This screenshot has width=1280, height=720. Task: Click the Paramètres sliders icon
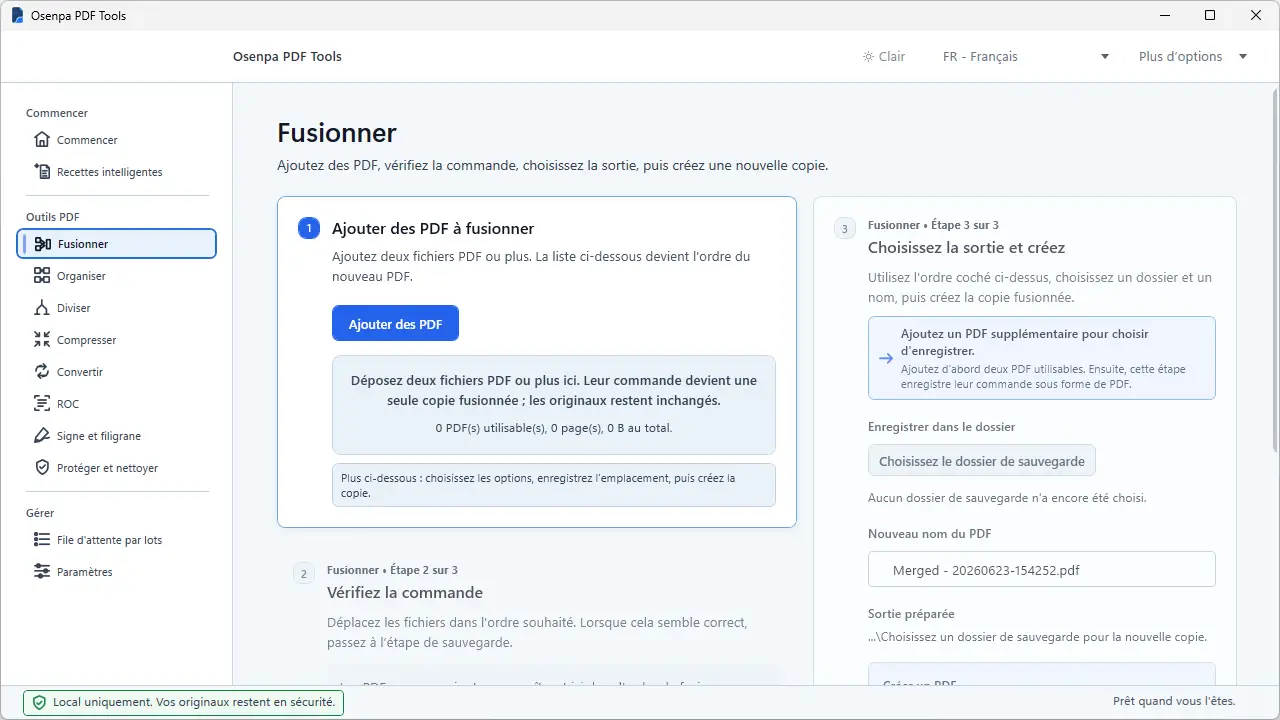[x=42, y=572]
